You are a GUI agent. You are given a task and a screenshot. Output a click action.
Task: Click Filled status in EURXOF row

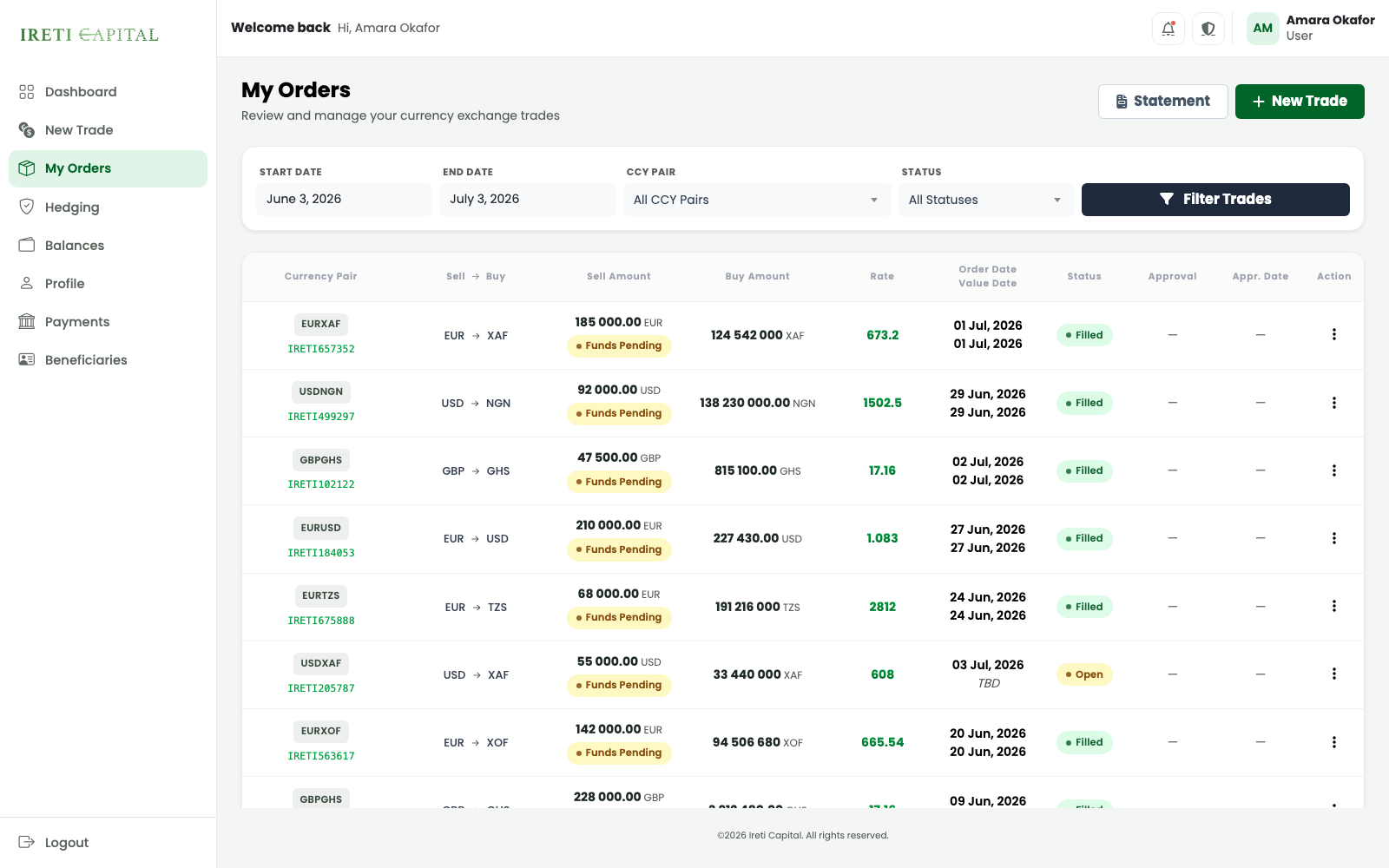[x=1084, y=742]
